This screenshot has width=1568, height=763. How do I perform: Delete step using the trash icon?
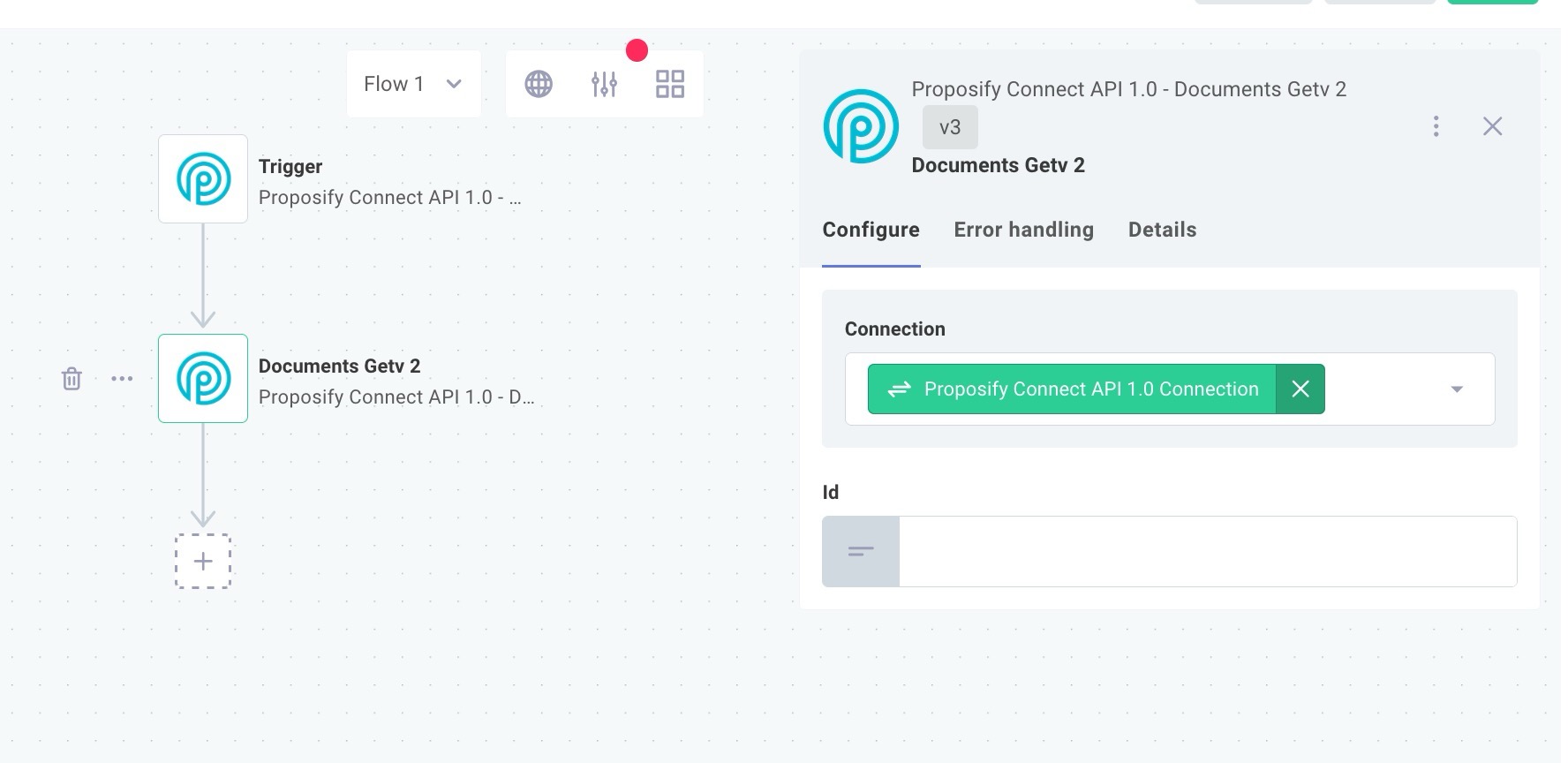point(72,379)
